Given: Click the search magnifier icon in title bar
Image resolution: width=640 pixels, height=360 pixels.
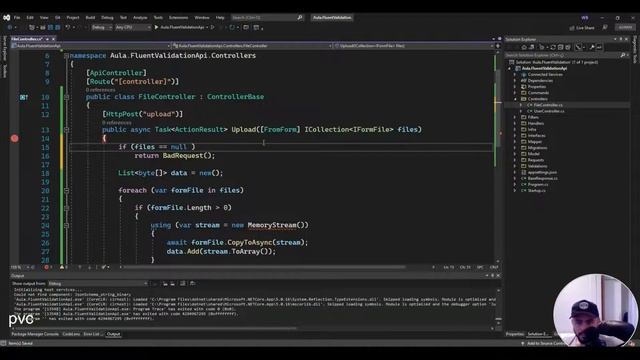Looking at the screenshot, I should [300, 18].
